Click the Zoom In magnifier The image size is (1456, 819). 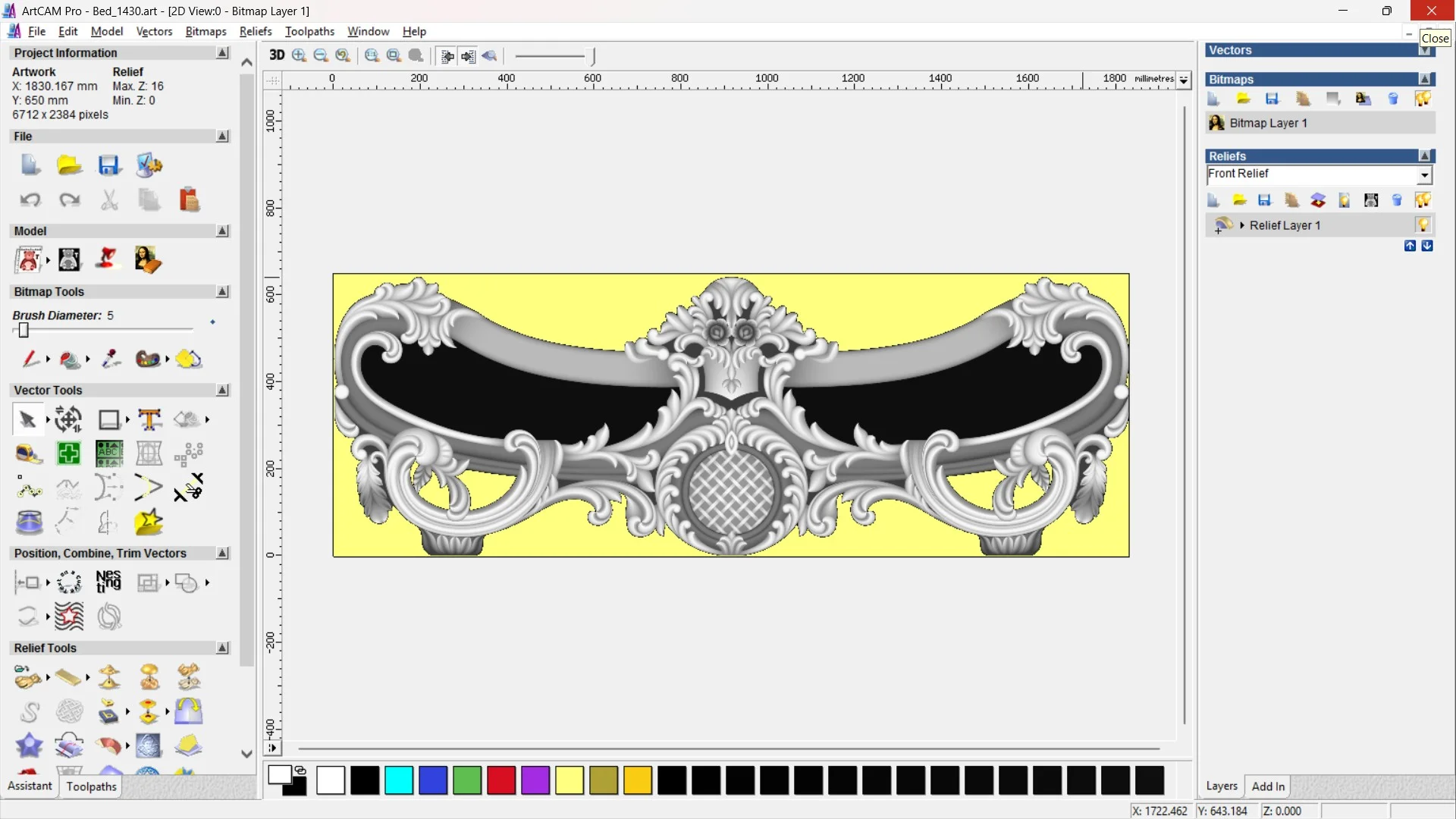pos(299,55)
